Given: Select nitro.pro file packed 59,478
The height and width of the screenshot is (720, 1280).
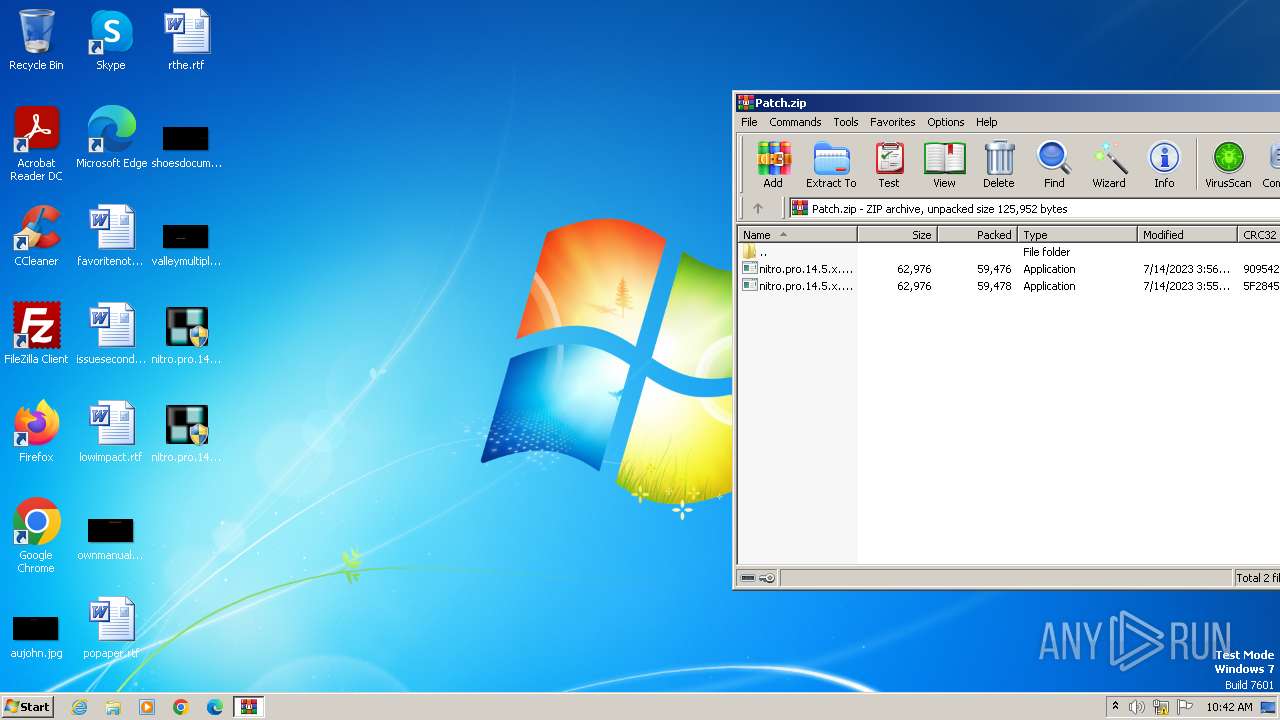Looking at the screenshot, I should [1009, 286].
